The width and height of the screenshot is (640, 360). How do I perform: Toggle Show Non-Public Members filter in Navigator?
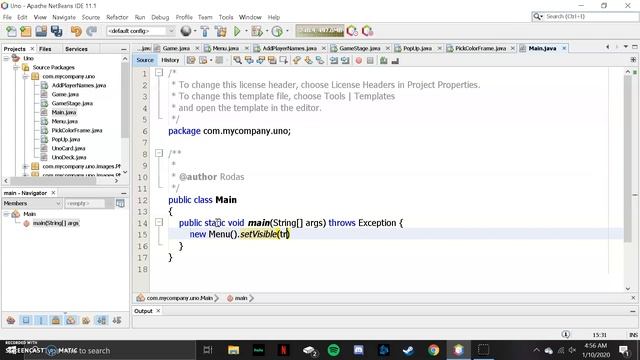(56, 320)
